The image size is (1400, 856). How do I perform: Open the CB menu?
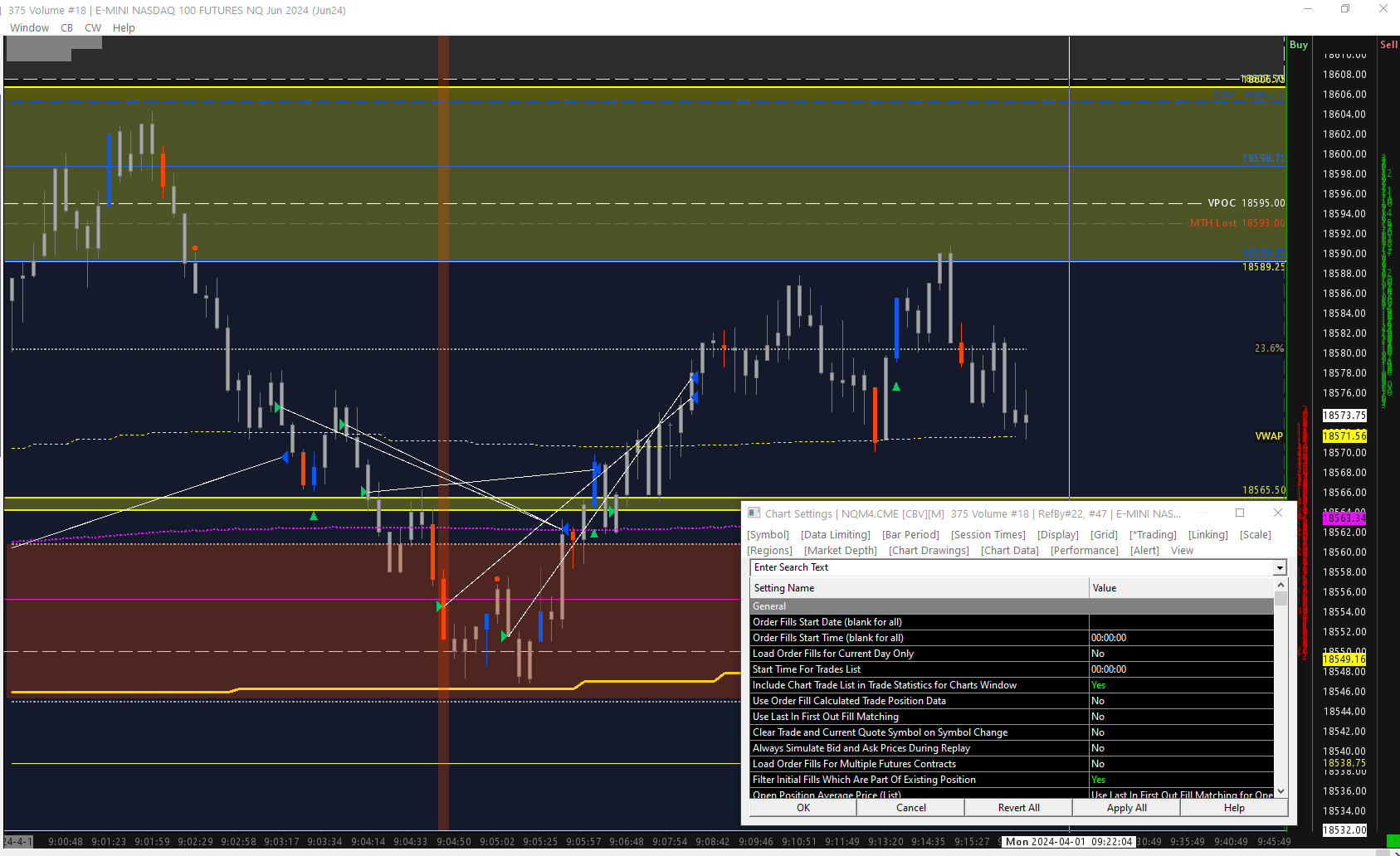pos(67,27)
